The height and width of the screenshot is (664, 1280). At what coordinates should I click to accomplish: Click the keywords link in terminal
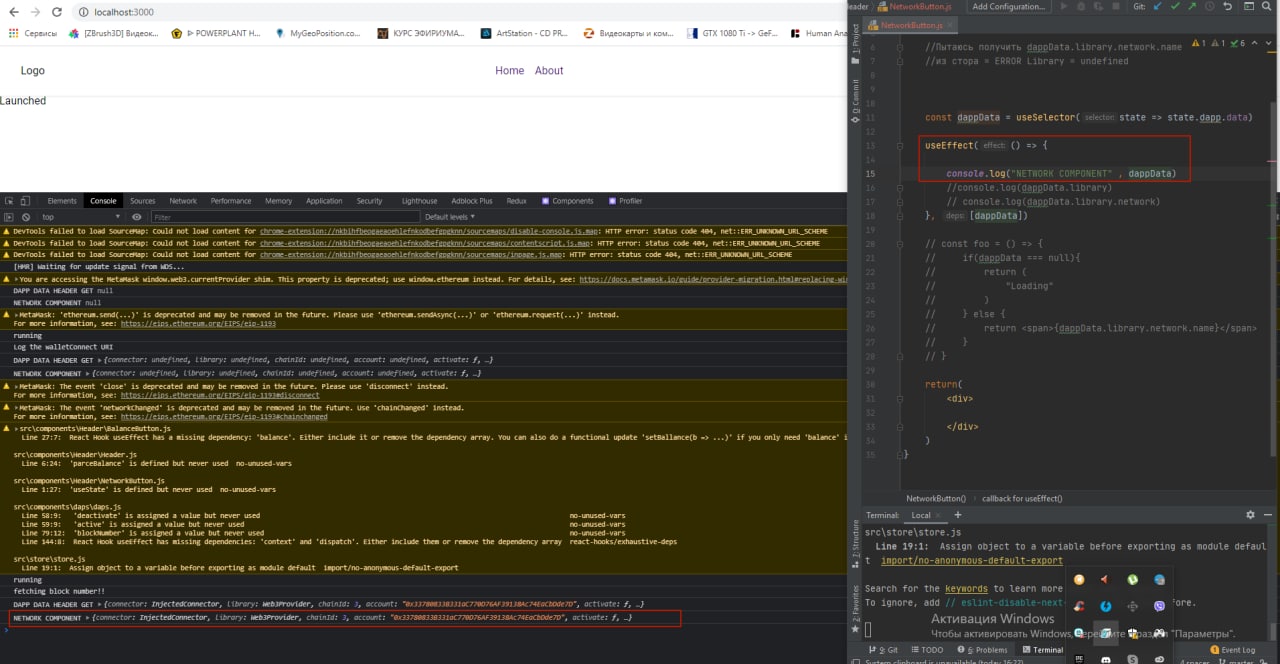tap(966, 589)
